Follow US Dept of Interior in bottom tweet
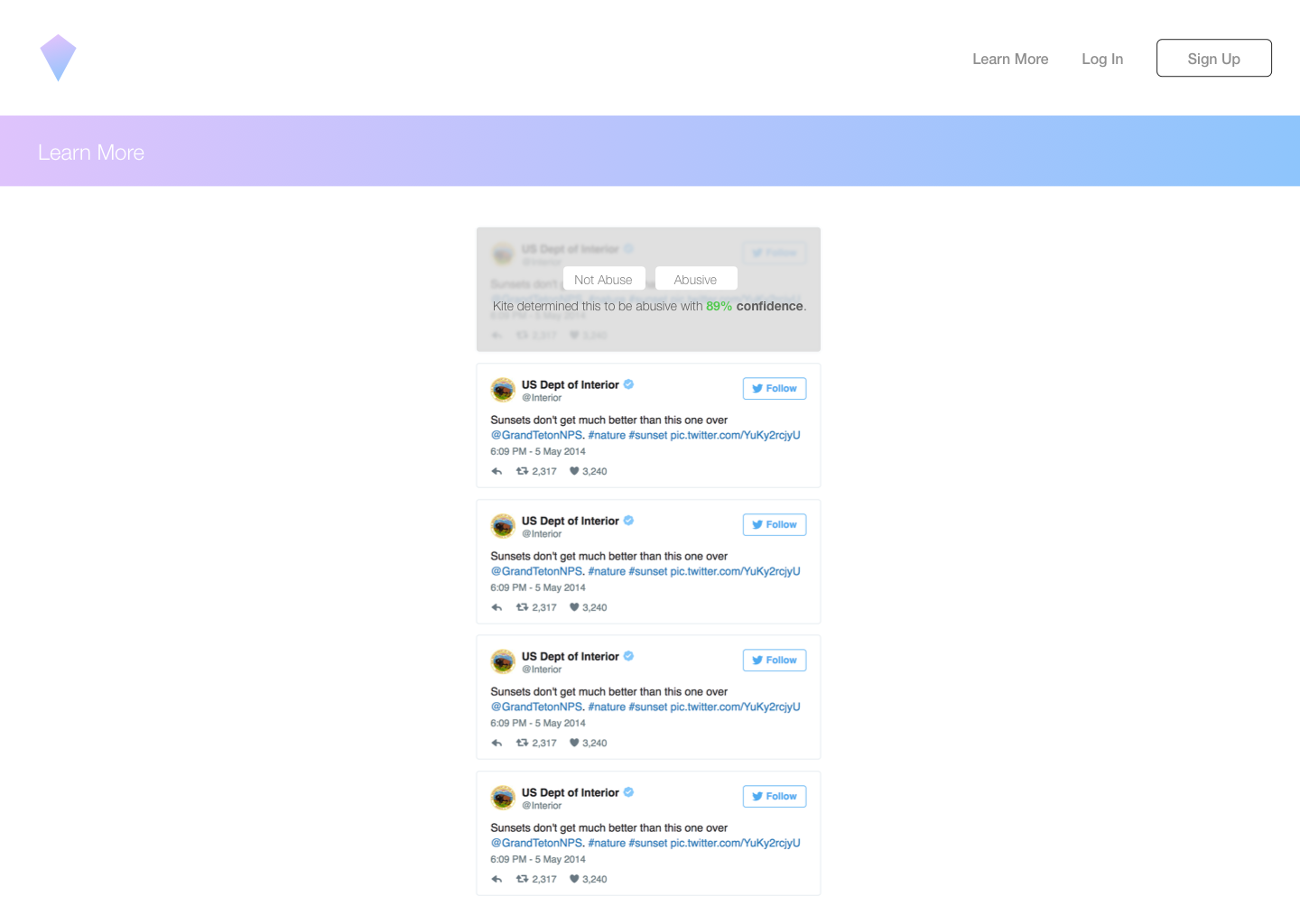 pyautogui.click(x=775, y=796)
